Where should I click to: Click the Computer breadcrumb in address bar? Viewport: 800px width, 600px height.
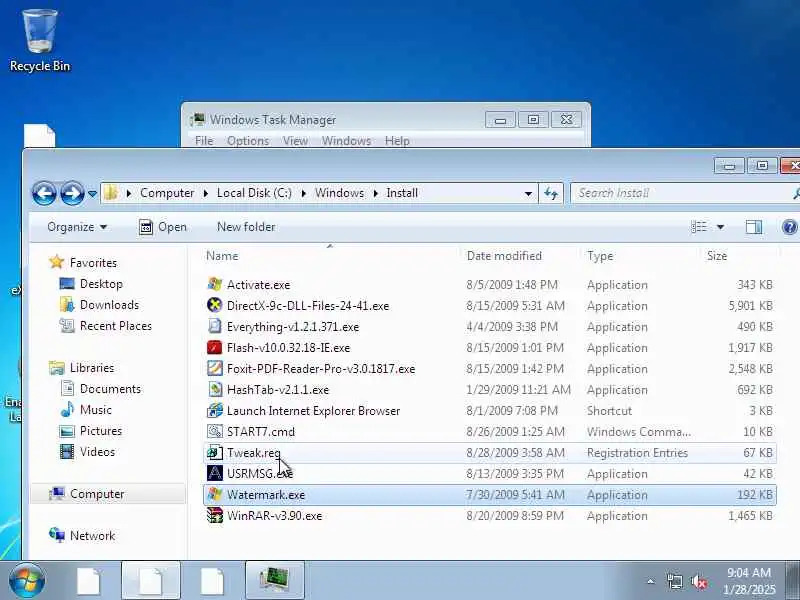click(167, 193)
